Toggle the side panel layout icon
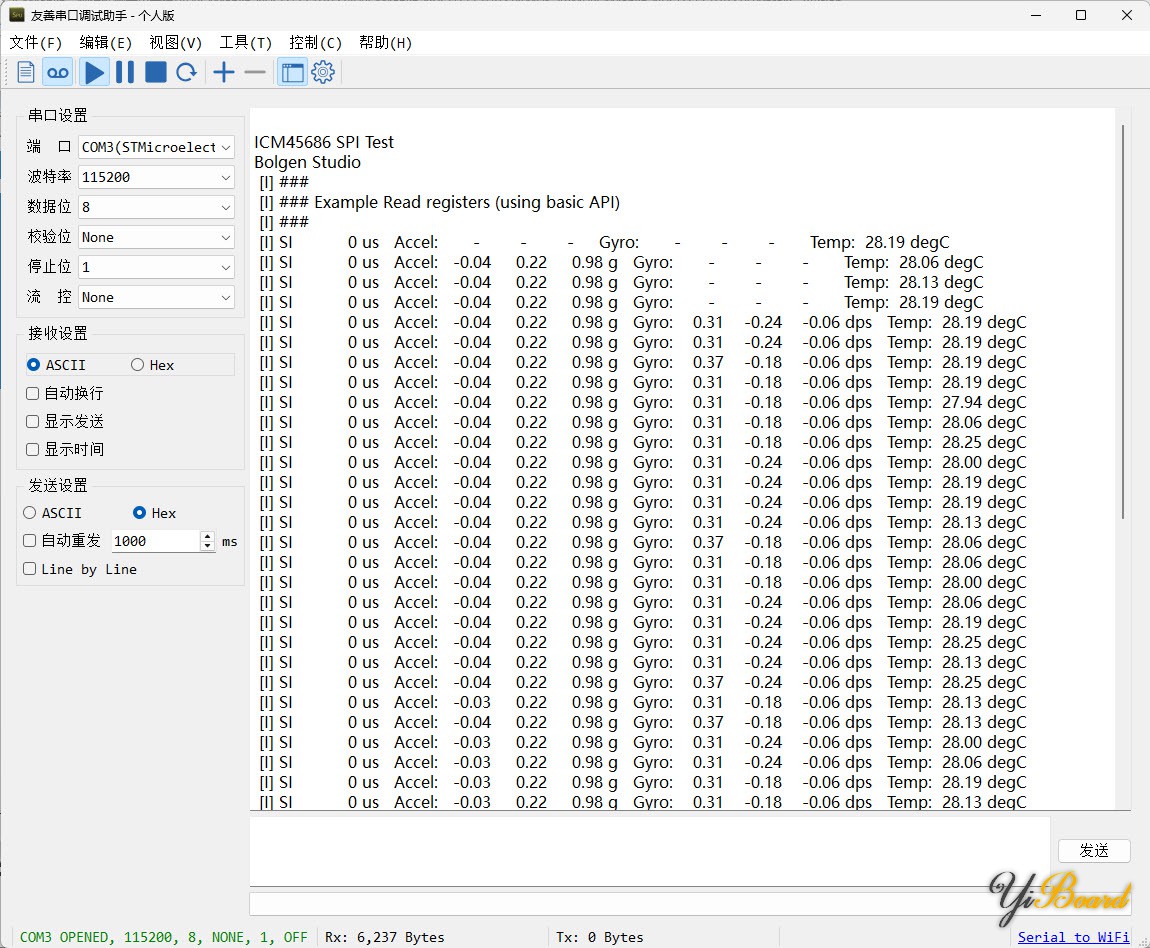This screenshot has height=948, width=1150. 292,73
